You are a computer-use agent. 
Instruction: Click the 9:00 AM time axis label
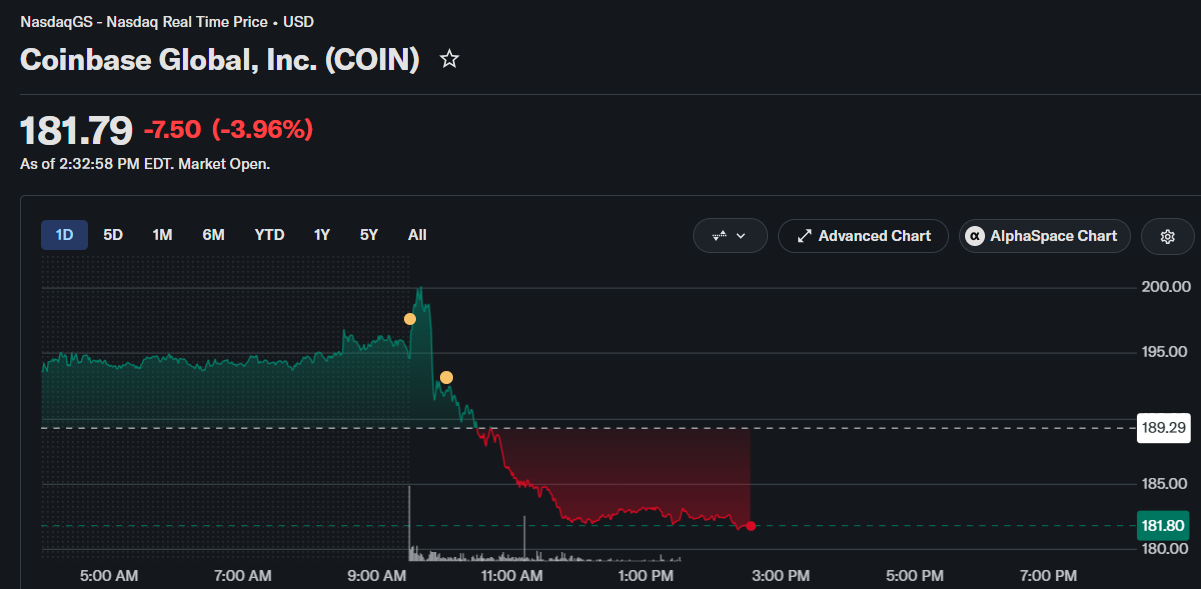coord(378,576)
